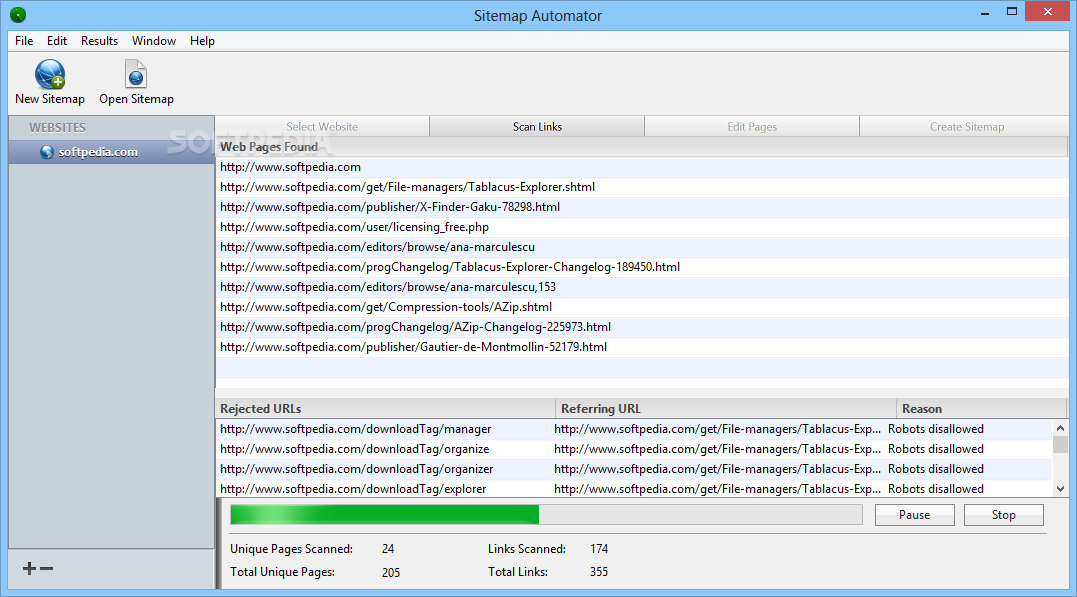
Task: Select the Compression-tools/AZip.shtml row
Action: tap(642, 306)
